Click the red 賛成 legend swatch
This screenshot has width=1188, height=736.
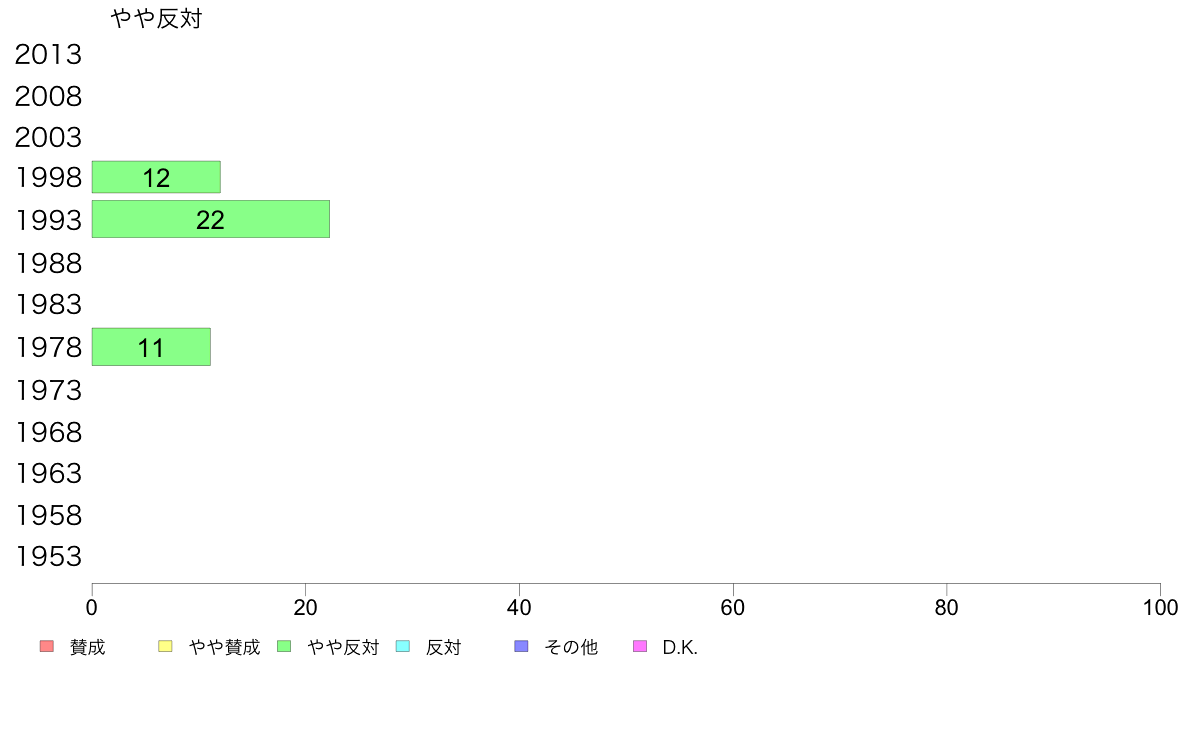point(47,646)
